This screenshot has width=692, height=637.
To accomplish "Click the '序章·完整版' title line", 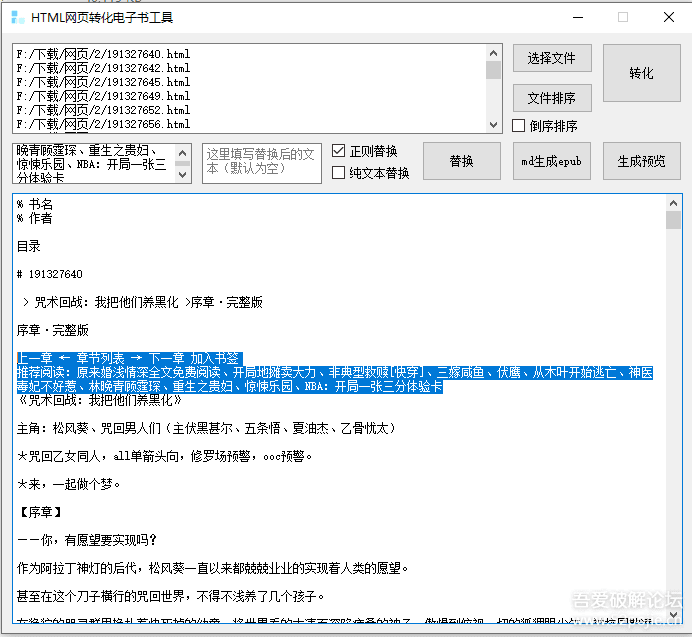I will [53, 330].
